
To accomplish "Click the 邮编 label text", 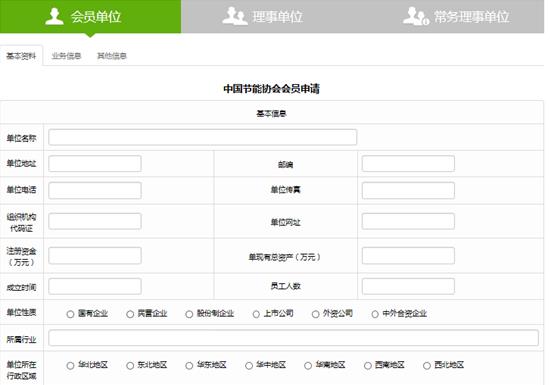I will (286, 164).
